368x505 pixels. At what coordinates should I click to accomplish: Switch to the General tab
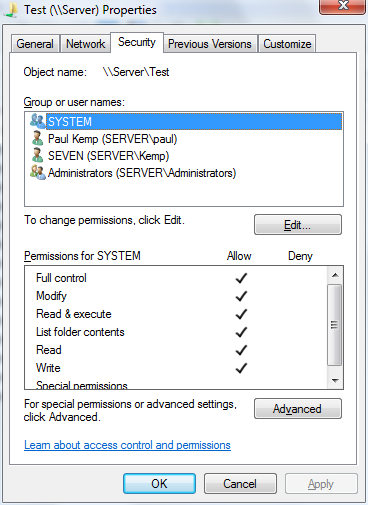pyautogui.click(x=35, y=44)
